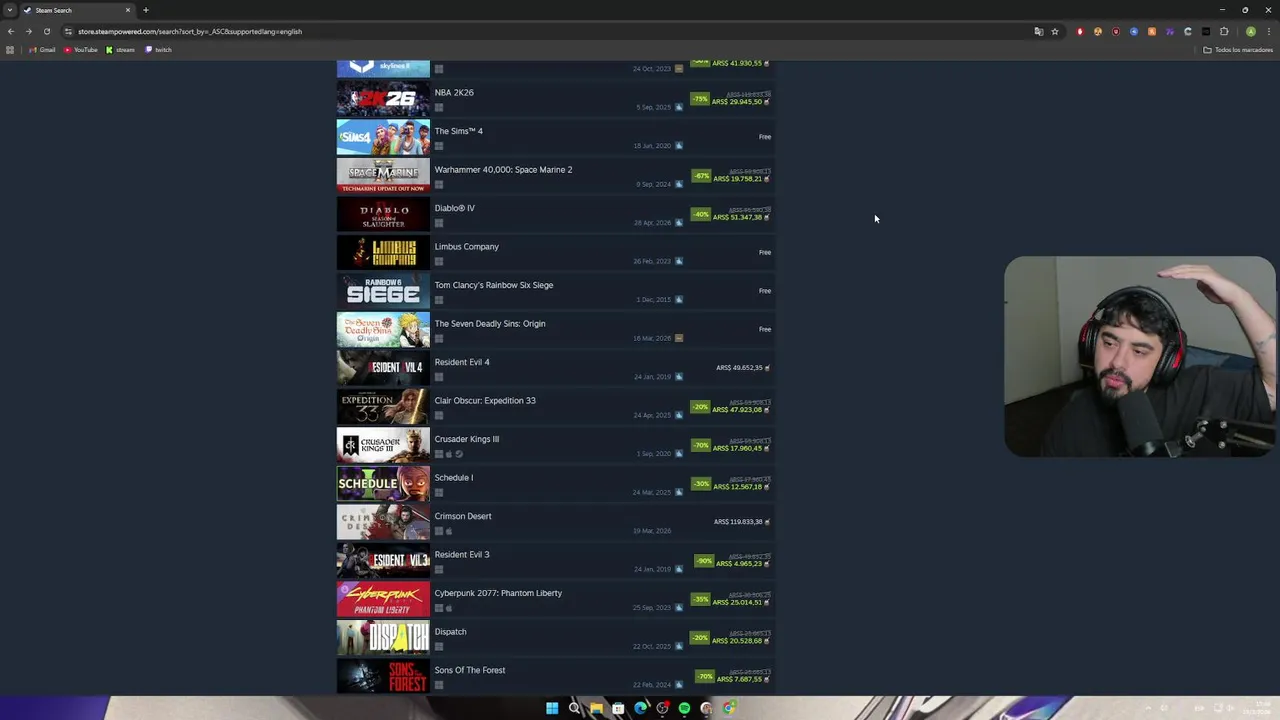Open the YouTube bookmark
Viewport: 1280px width, 720px height.
(81, 50)
